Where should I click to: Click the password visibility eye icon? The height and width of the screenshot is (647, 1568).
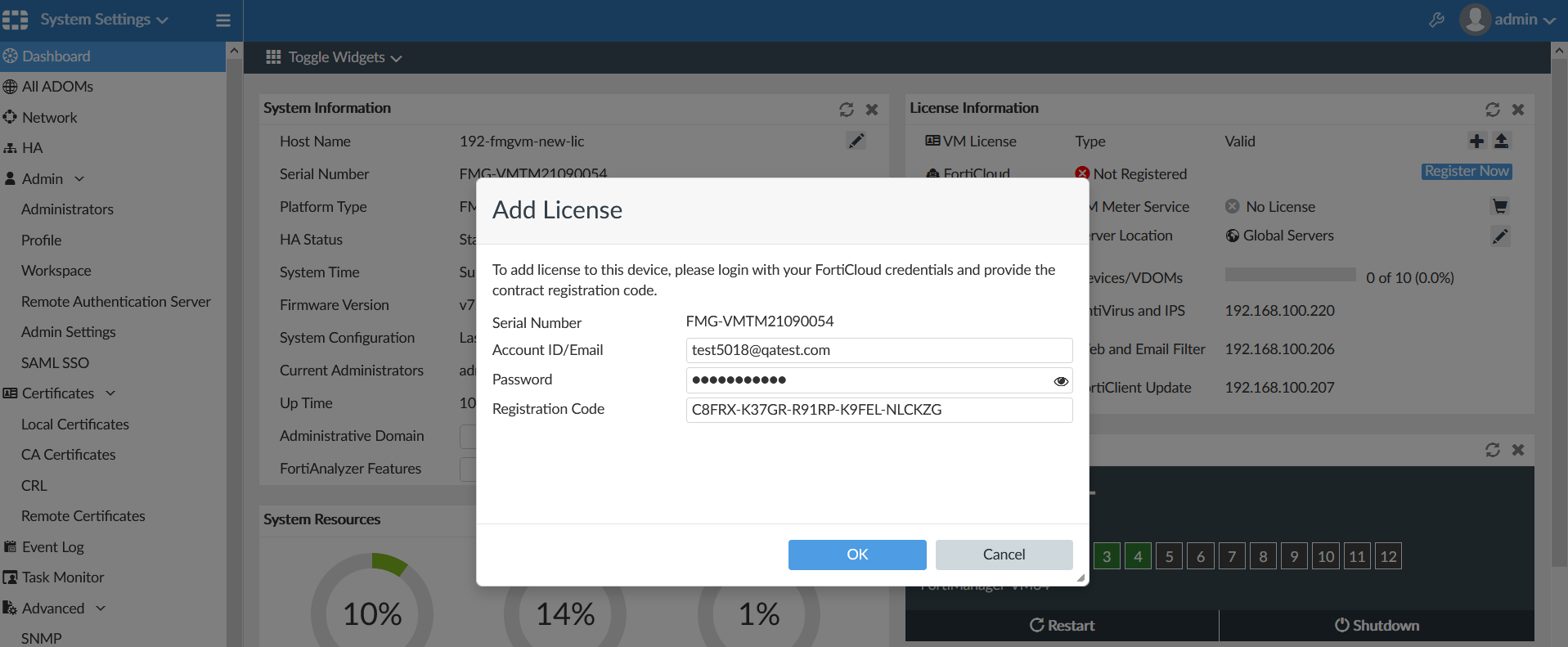(1061, 381)
